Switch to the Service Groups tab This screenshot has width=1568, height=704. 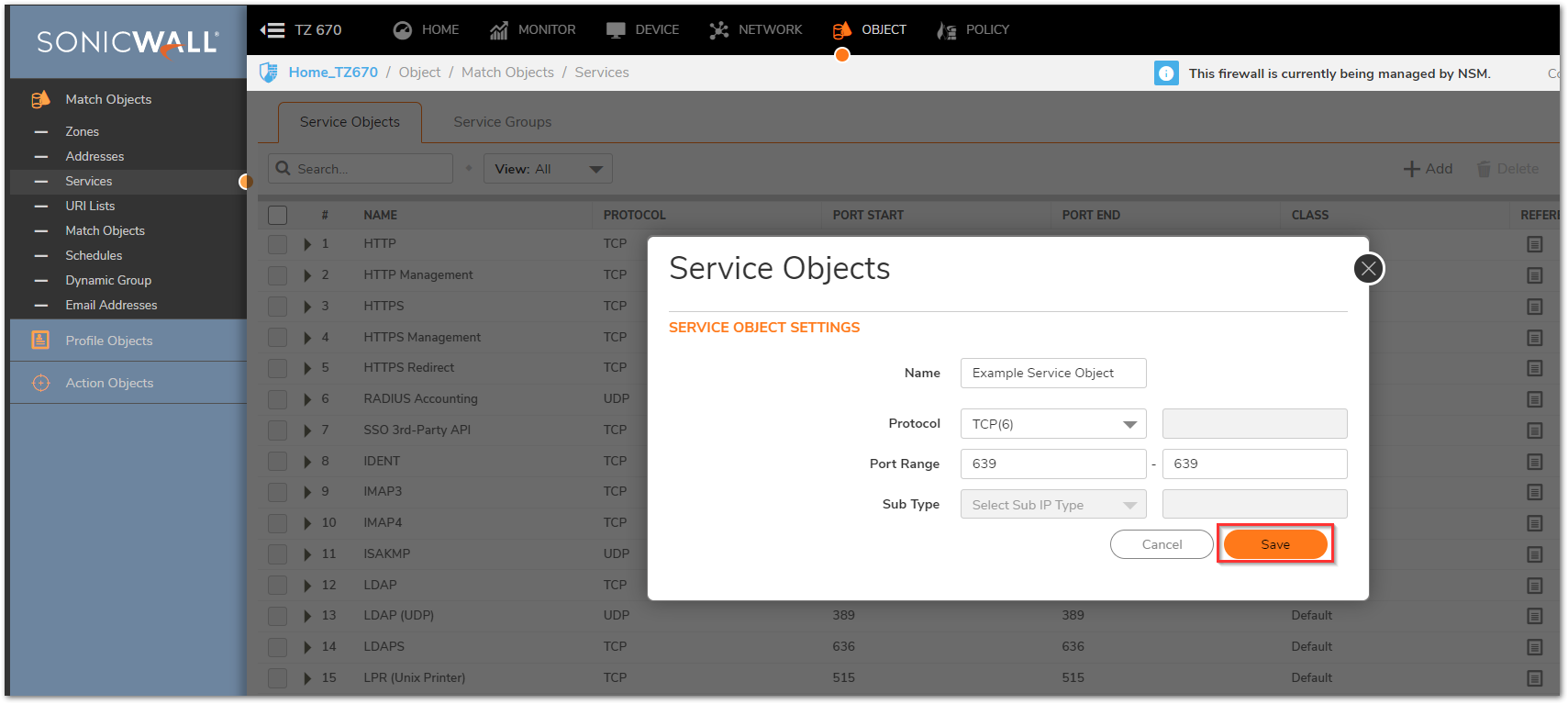click(x=502, y=122)
